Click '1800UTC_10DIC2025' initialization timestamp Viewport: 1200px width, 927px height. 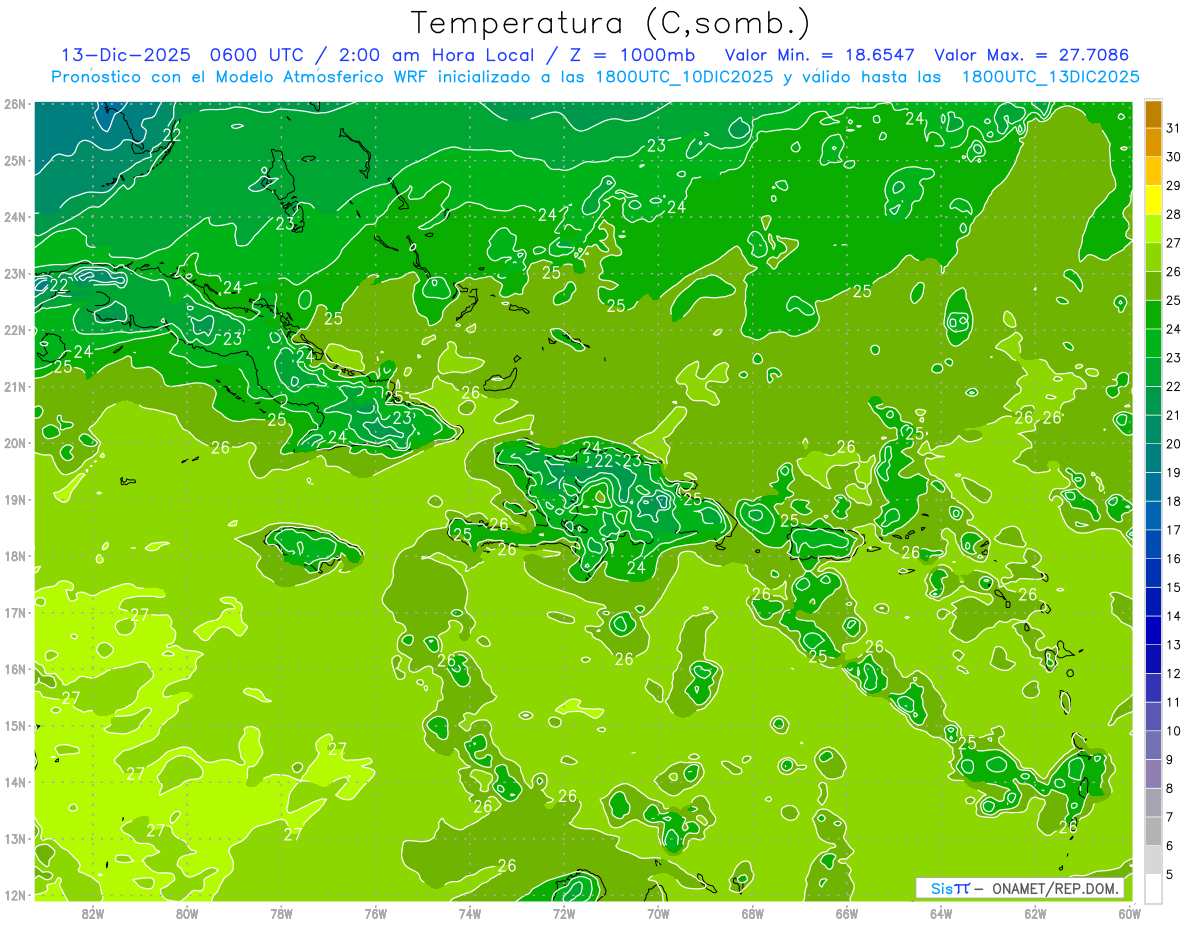point(684,77)
